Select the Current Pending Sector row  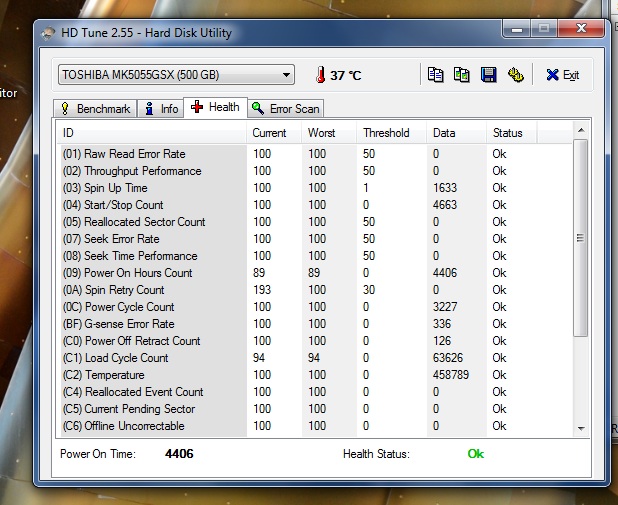[315, 408]
